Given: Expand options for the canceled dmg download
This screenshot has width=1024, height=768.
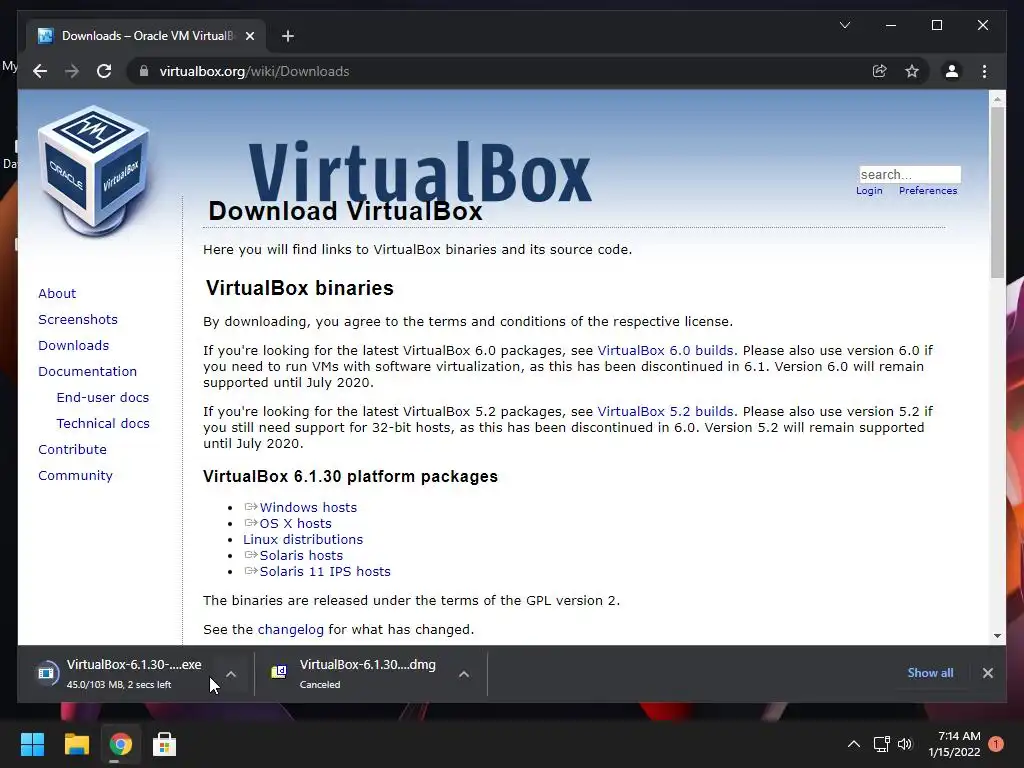Looking at the screenshot, I should click(464, 674).
